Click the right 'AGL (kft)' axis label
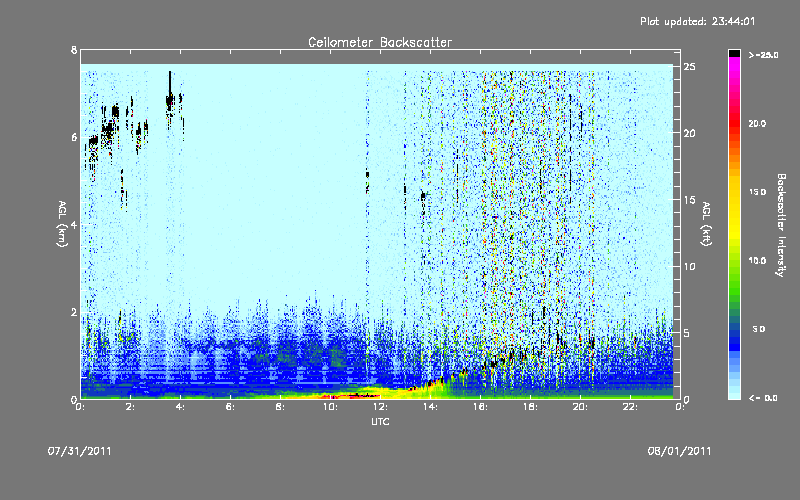Viewport: 800px width, 500px height. [706, 224]
